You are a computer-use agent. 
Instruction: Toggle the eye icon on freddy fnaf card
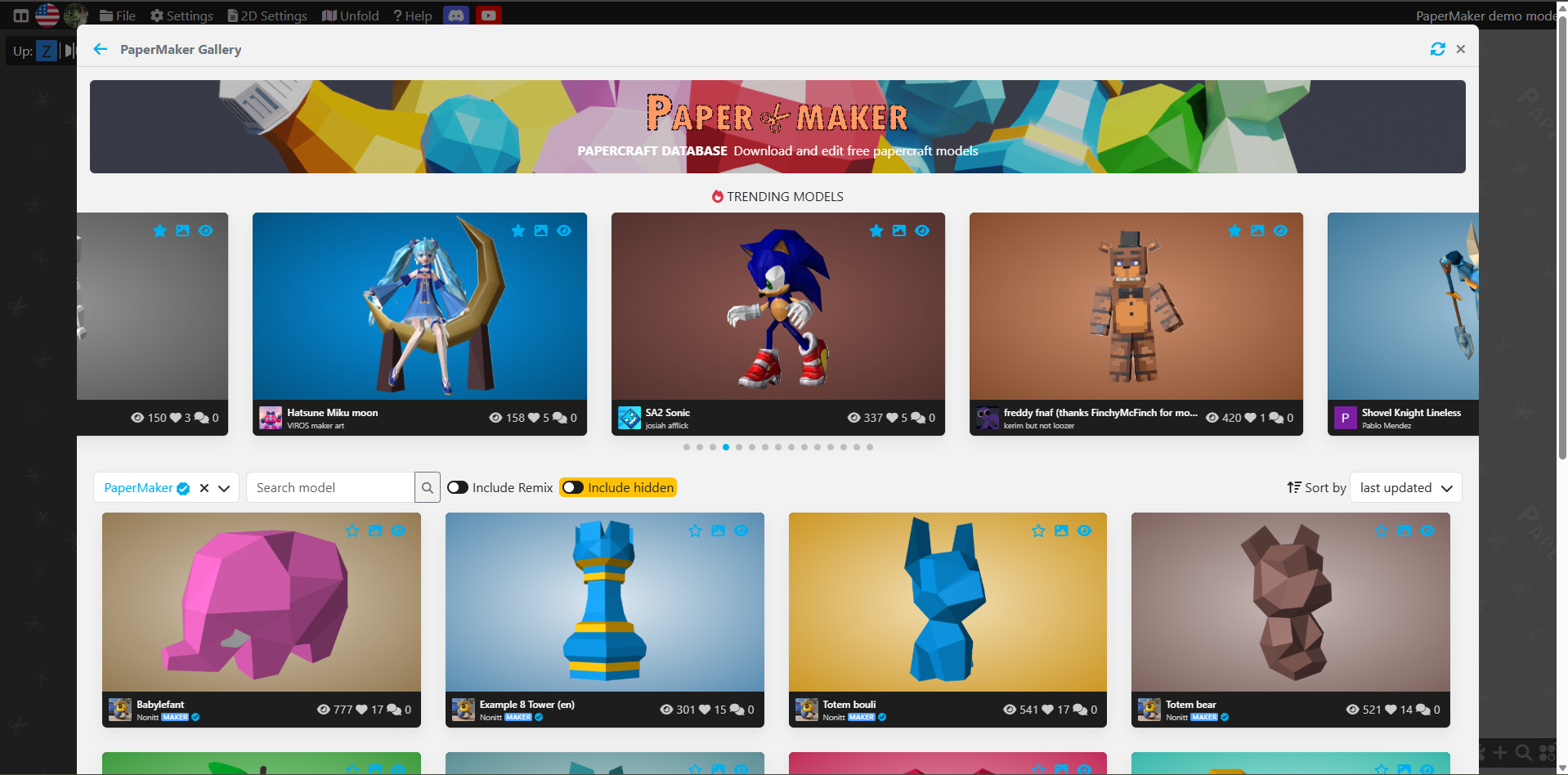(x=1280, y=231)
